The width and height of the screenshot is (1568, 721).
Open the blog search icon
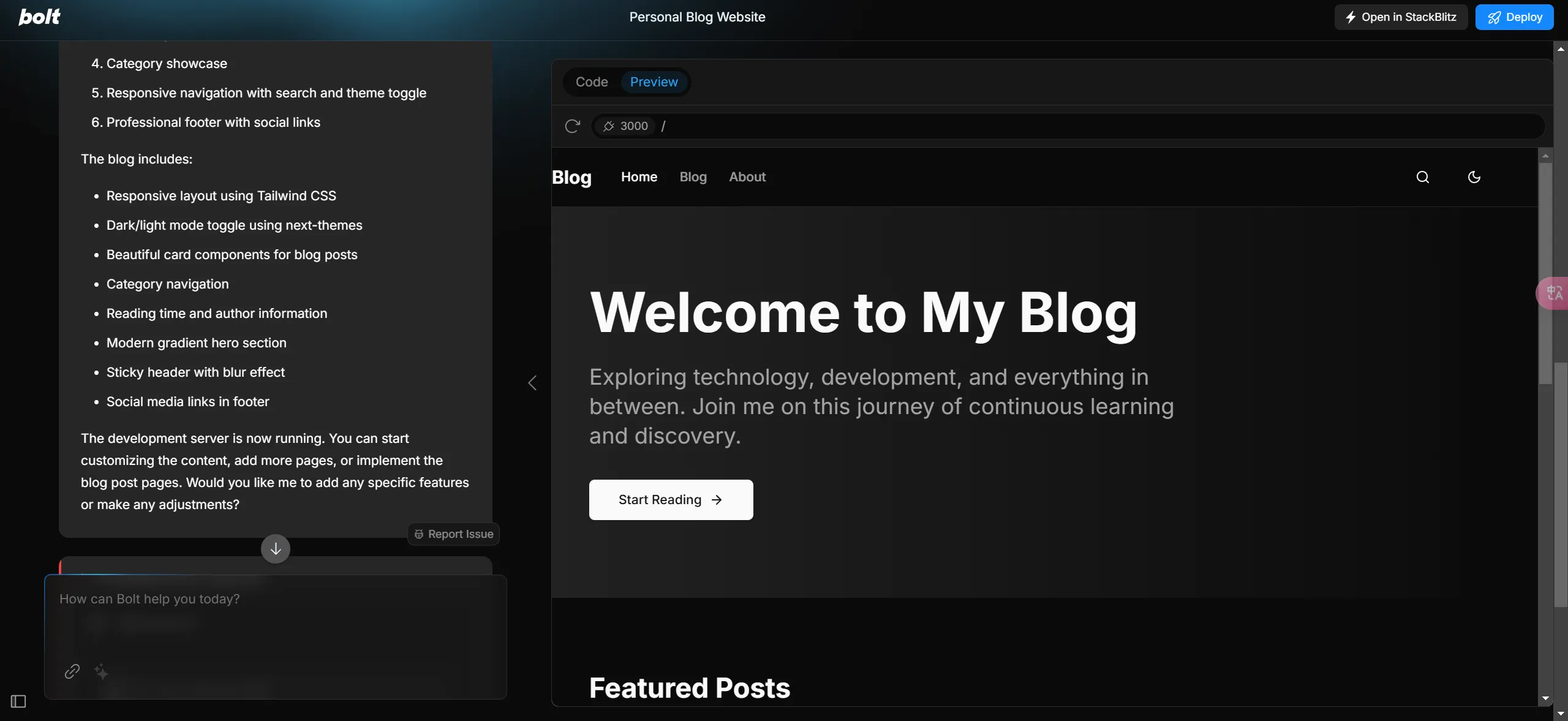tap(1422, 177)
